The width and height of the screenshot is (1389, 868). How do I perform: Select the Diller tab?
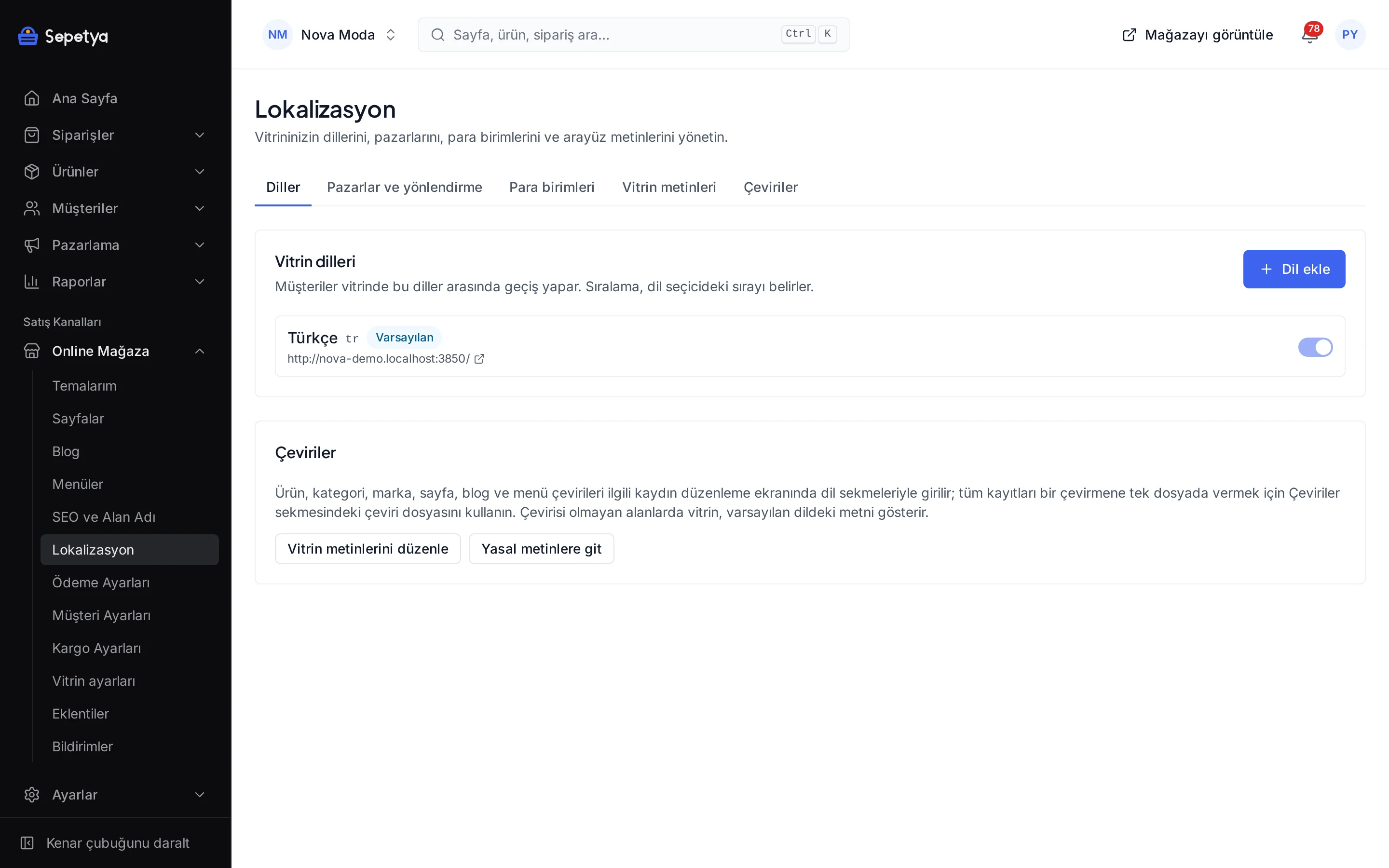tap(283, 187)
